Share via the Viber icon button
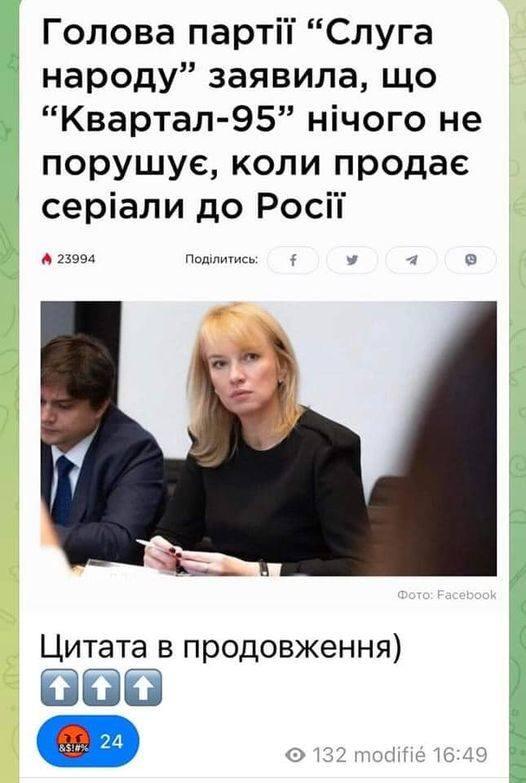The image size is (526, 783). [x=471, y=260]
